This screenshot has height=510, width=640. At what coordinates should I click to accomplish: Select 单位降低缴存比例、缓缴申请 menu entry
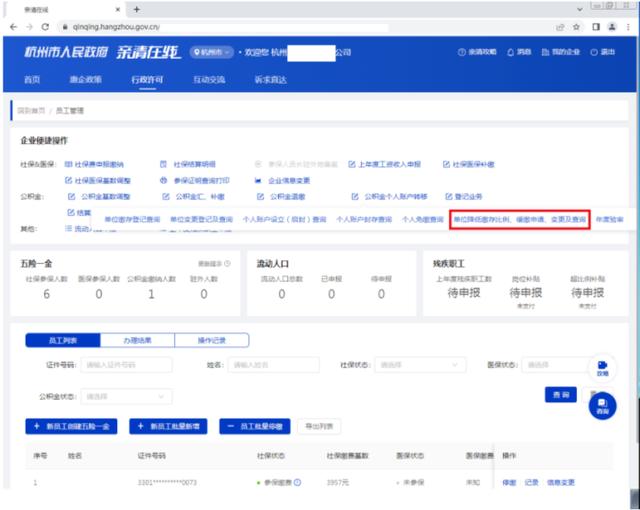click(x=520, y=220)
